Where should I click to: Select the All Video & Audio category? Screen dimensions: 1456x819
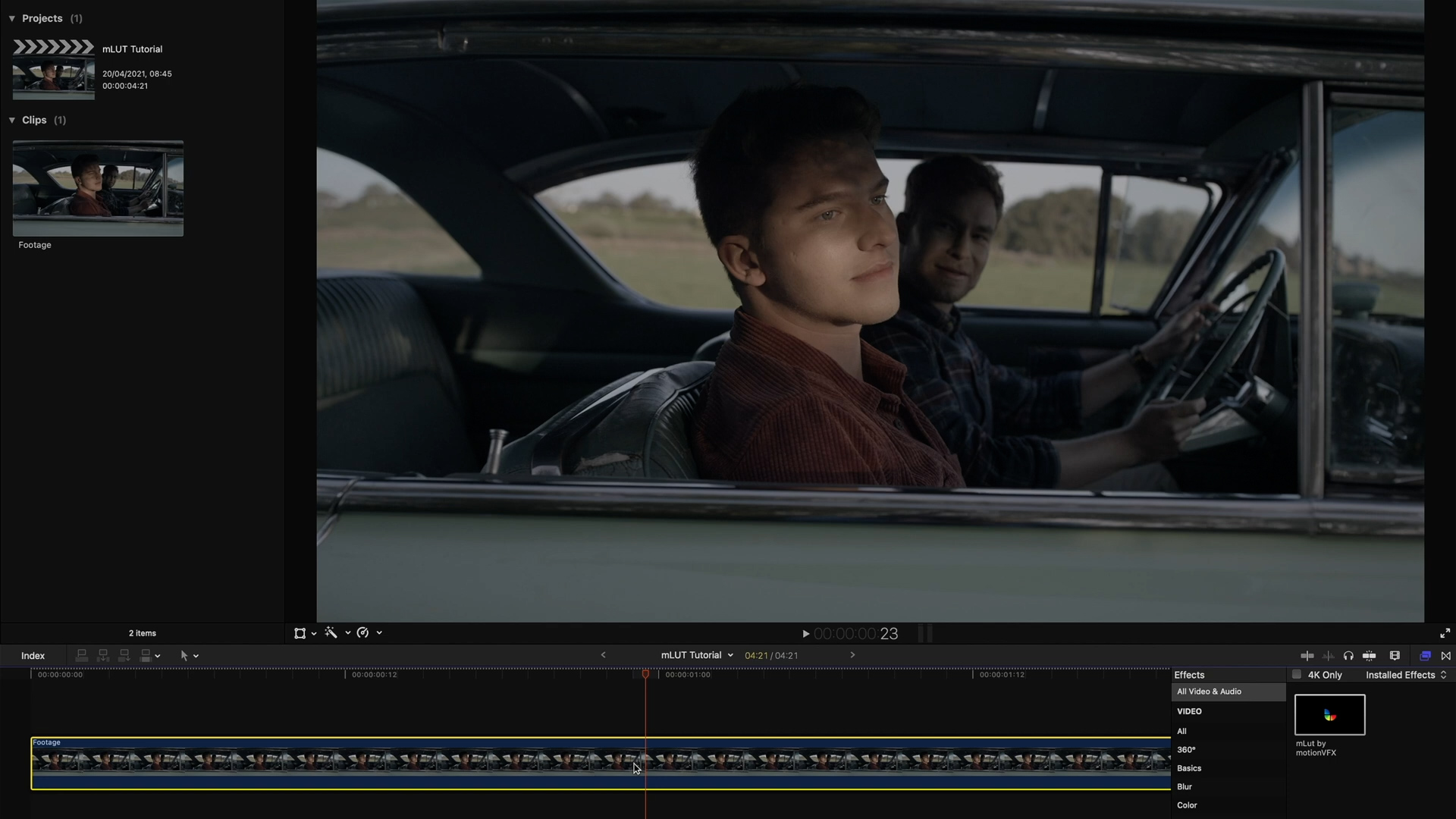[1228, 692]
